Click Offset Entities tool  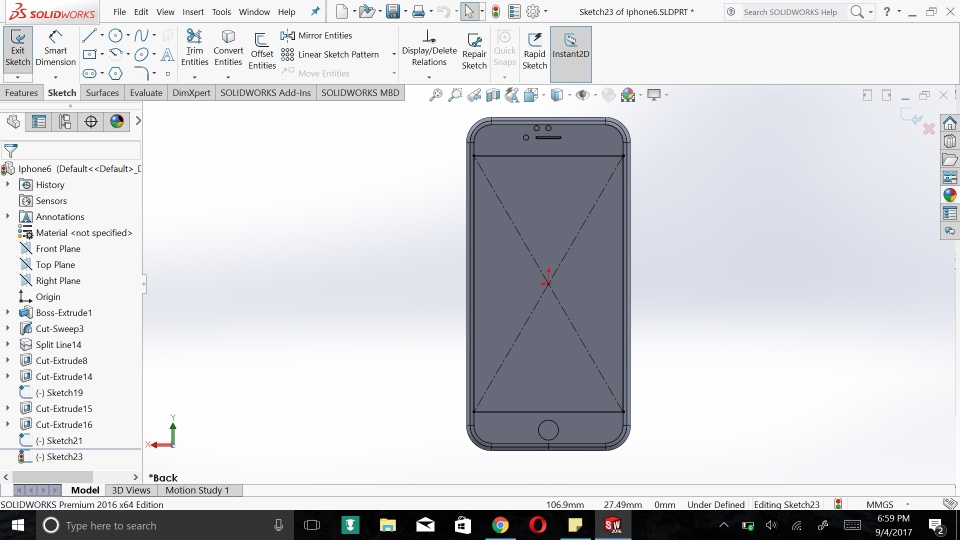262,50
